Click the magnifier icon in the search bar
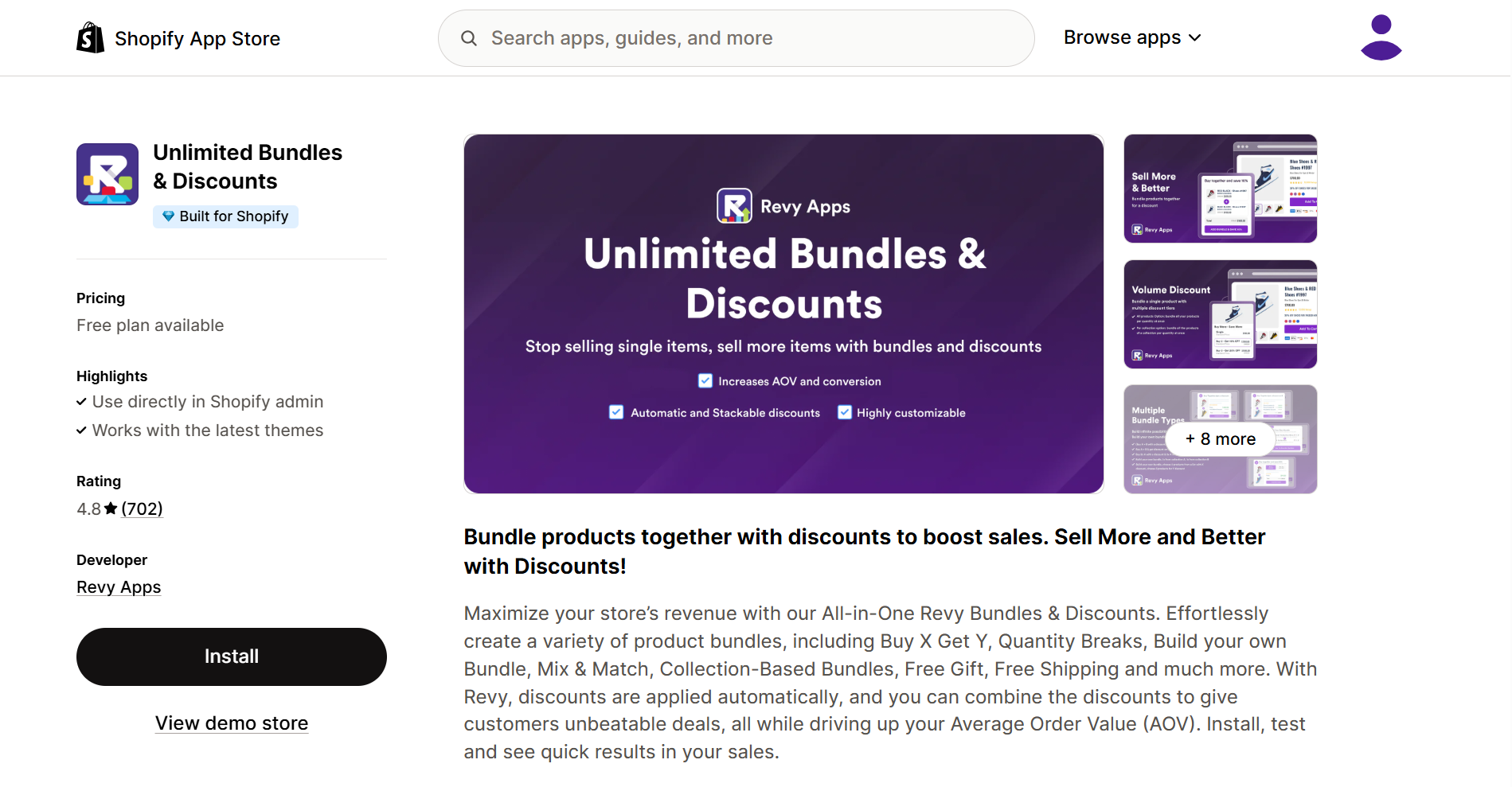 (x=469, y=37)
